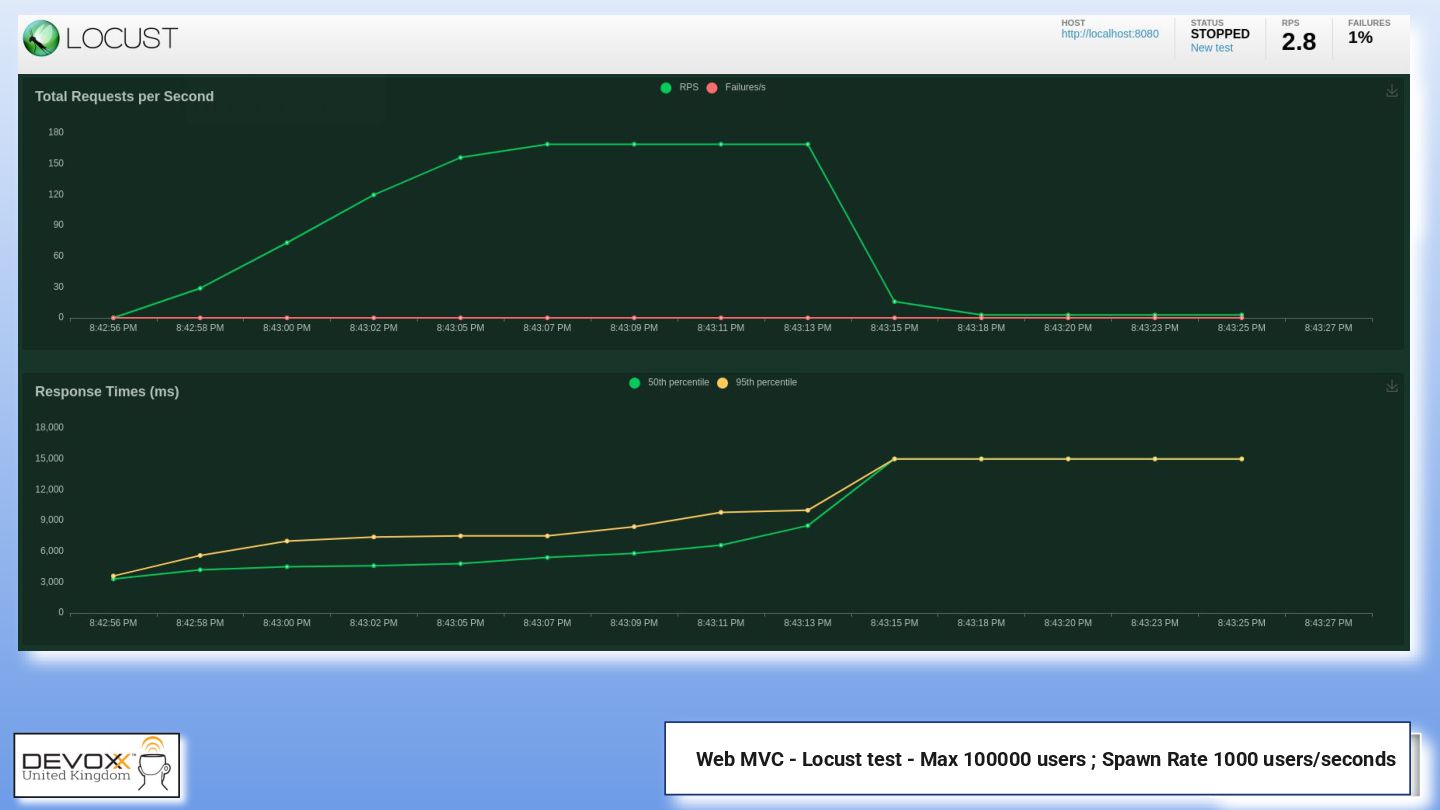The height and width of the screenshot is (810, 1440).
Task: Click the 15,000 y-axis label
Action: click(50, 459)
